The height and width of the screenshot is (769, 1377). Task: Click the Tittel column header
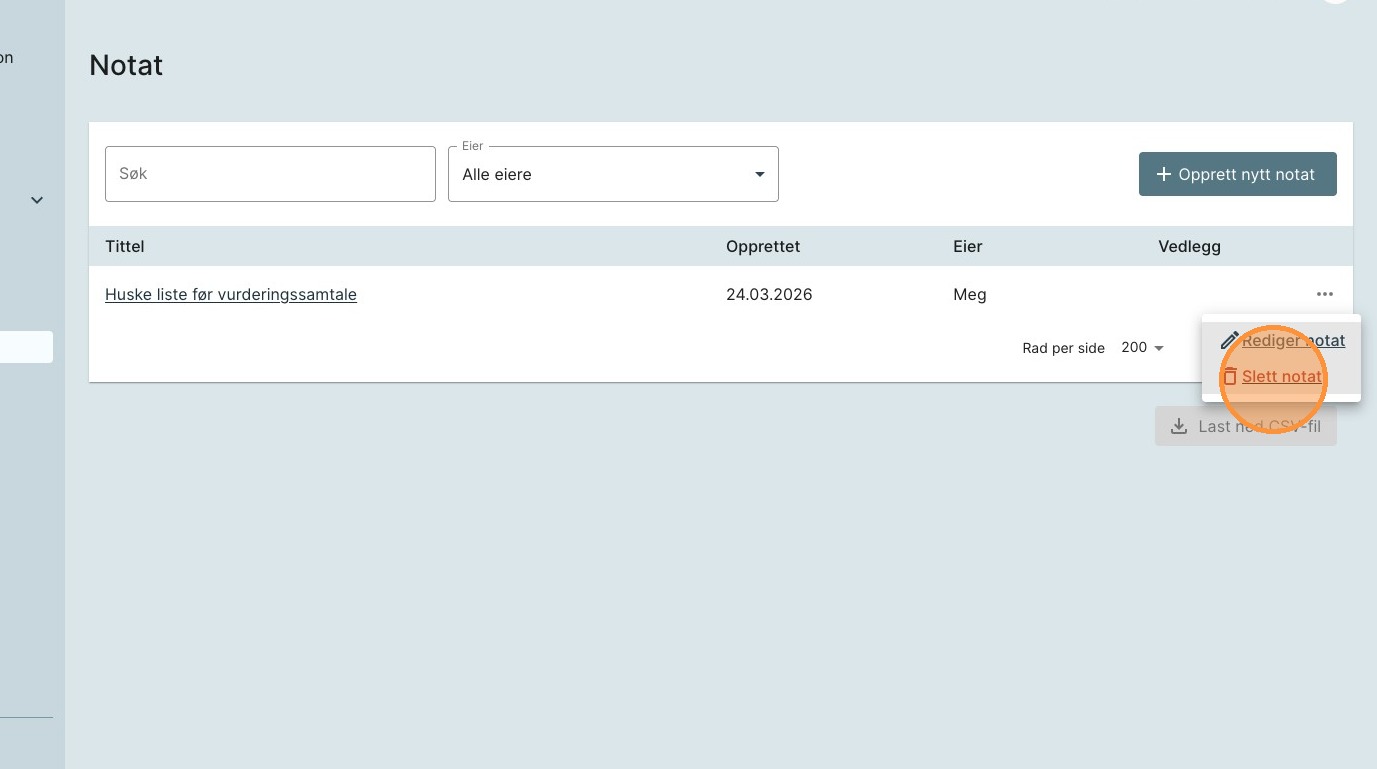[125, 246]
